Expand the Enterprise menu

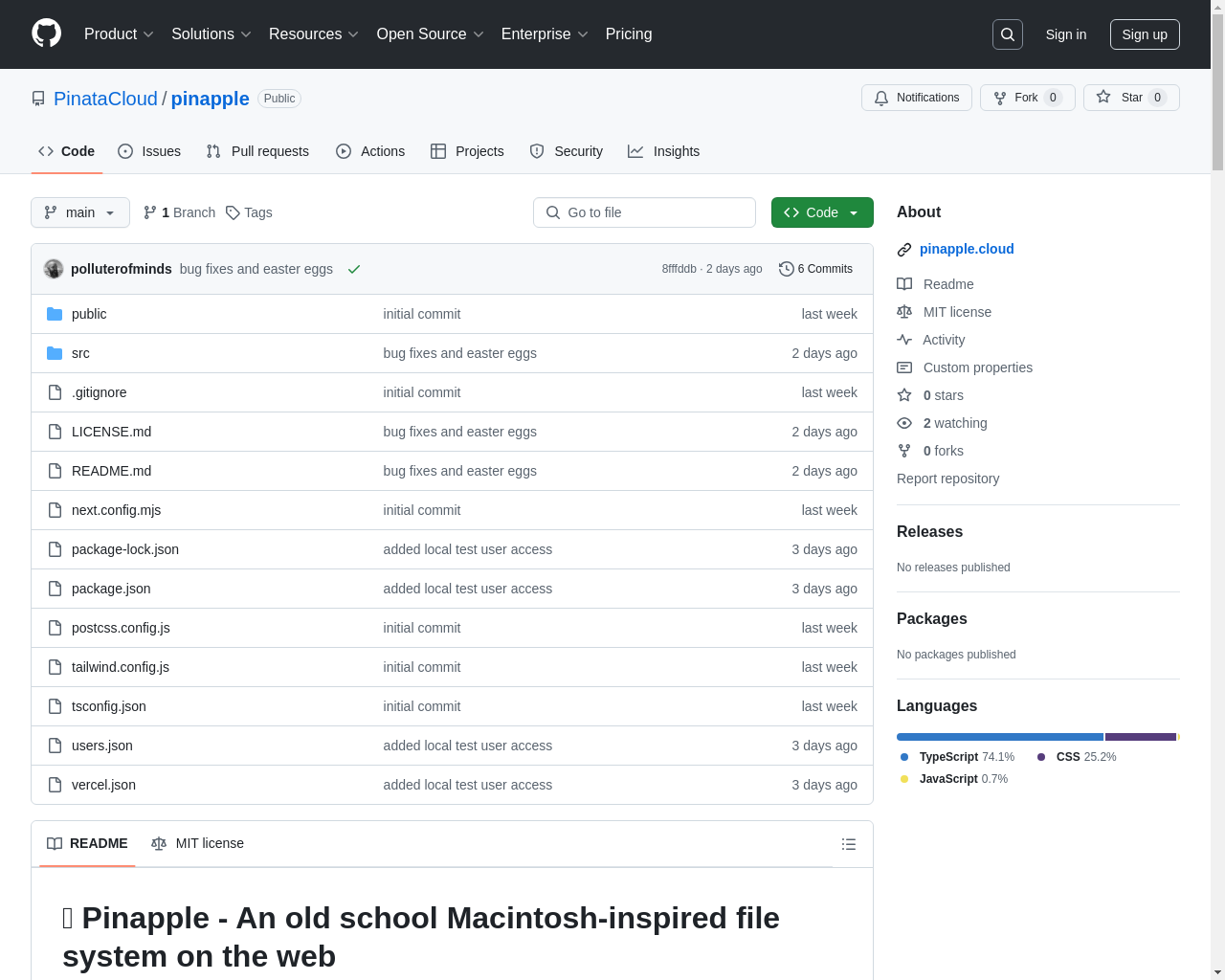[x=545, y=34]
